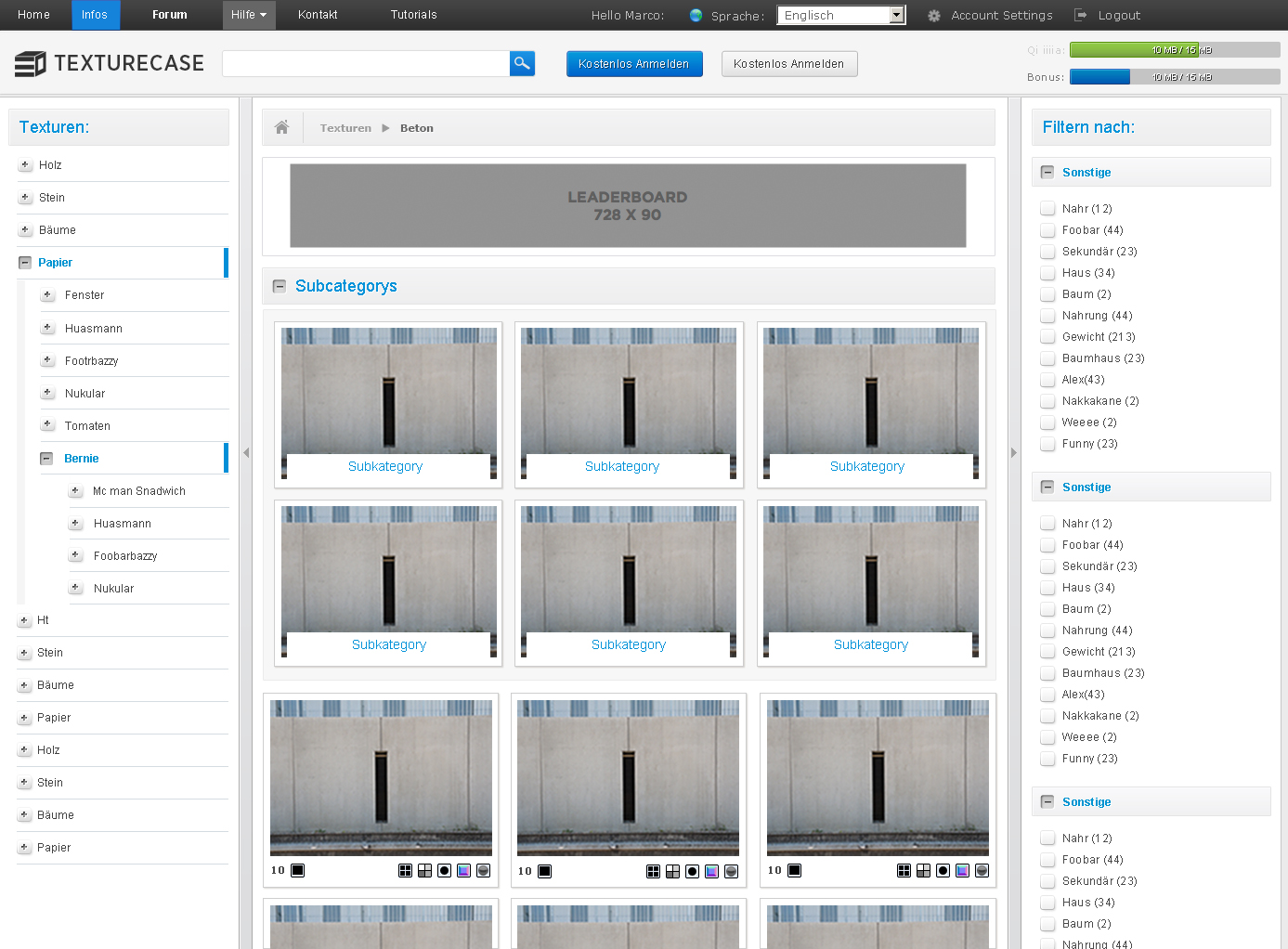
Task: Click the blue Kostenlos Anmelden button
Action: [634, 64]
